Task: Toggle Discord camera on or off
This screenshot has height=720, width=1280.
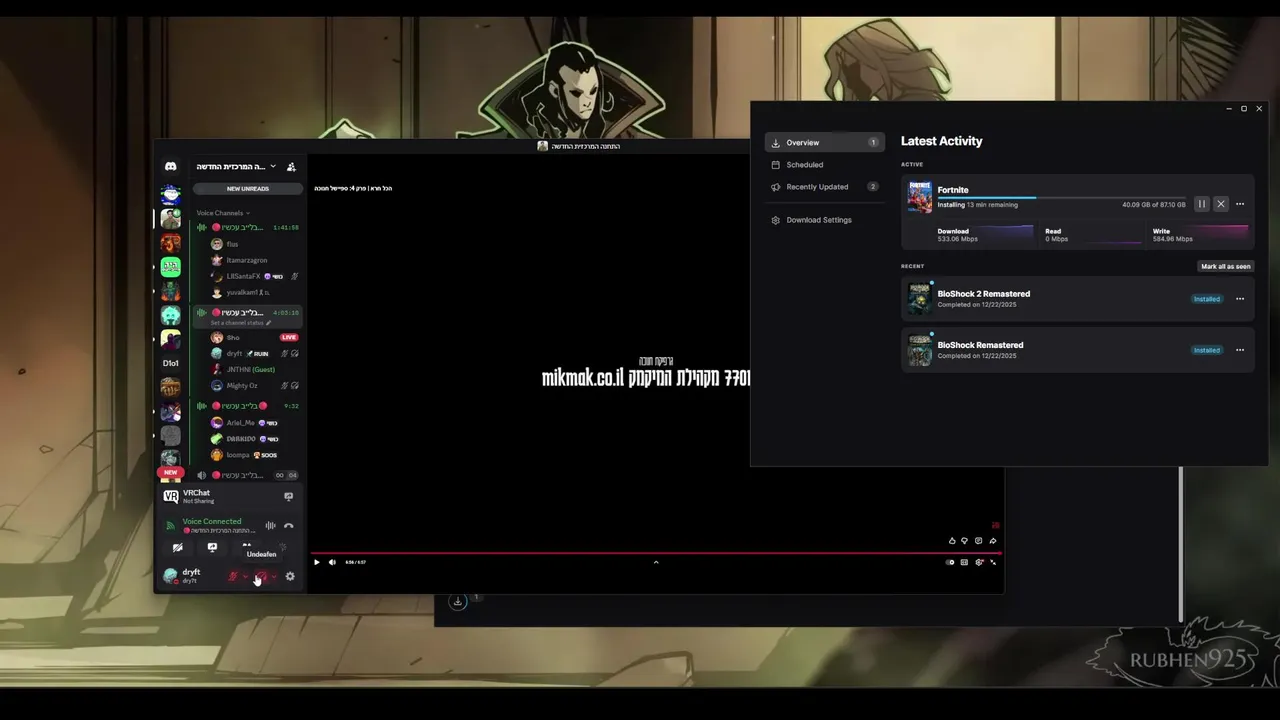Action: (x=177, y=548)
